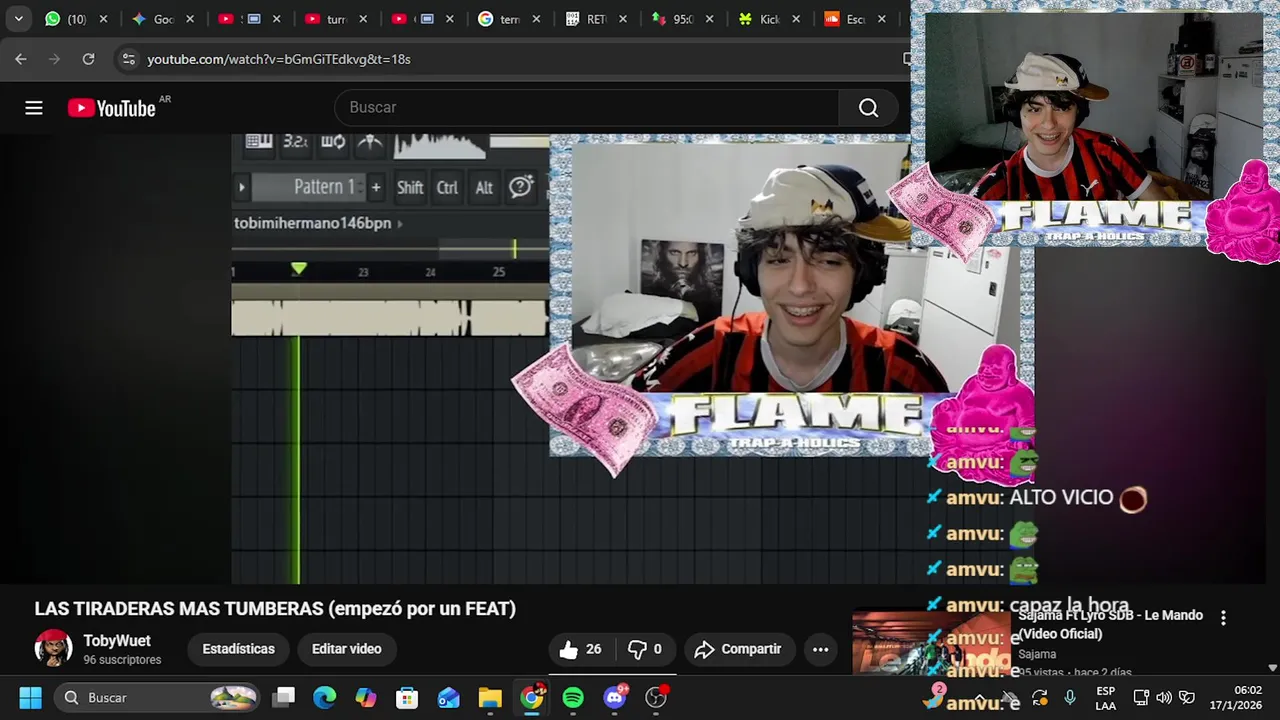1280x720 pixels.
Task: Open FL Studio help speech-bubble icon
Action: coord(520,187)
